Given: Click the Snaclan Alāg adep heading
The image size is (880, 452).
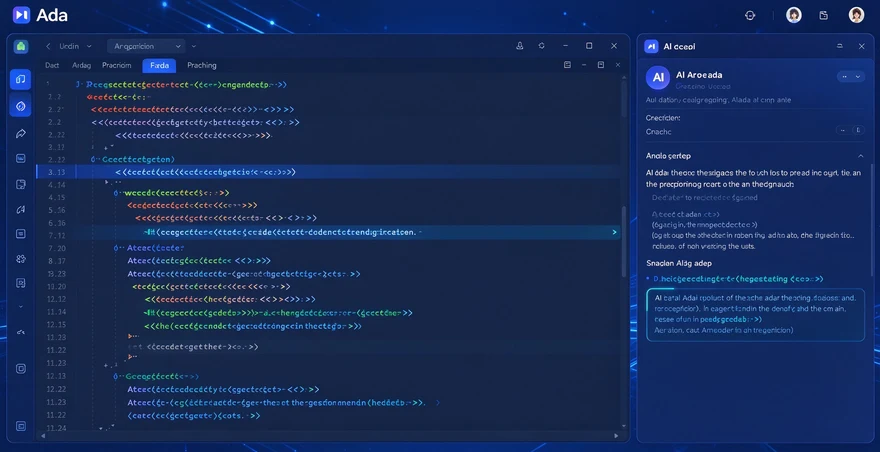Looking at the screenshot, I should tap(679, 263).
